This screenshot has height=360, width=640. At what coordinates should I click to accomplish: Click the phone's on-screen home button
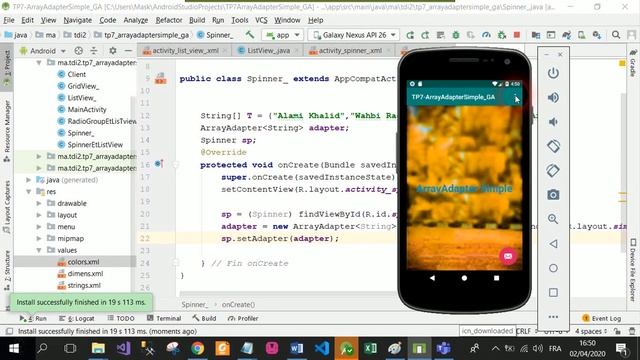[464, 278]
